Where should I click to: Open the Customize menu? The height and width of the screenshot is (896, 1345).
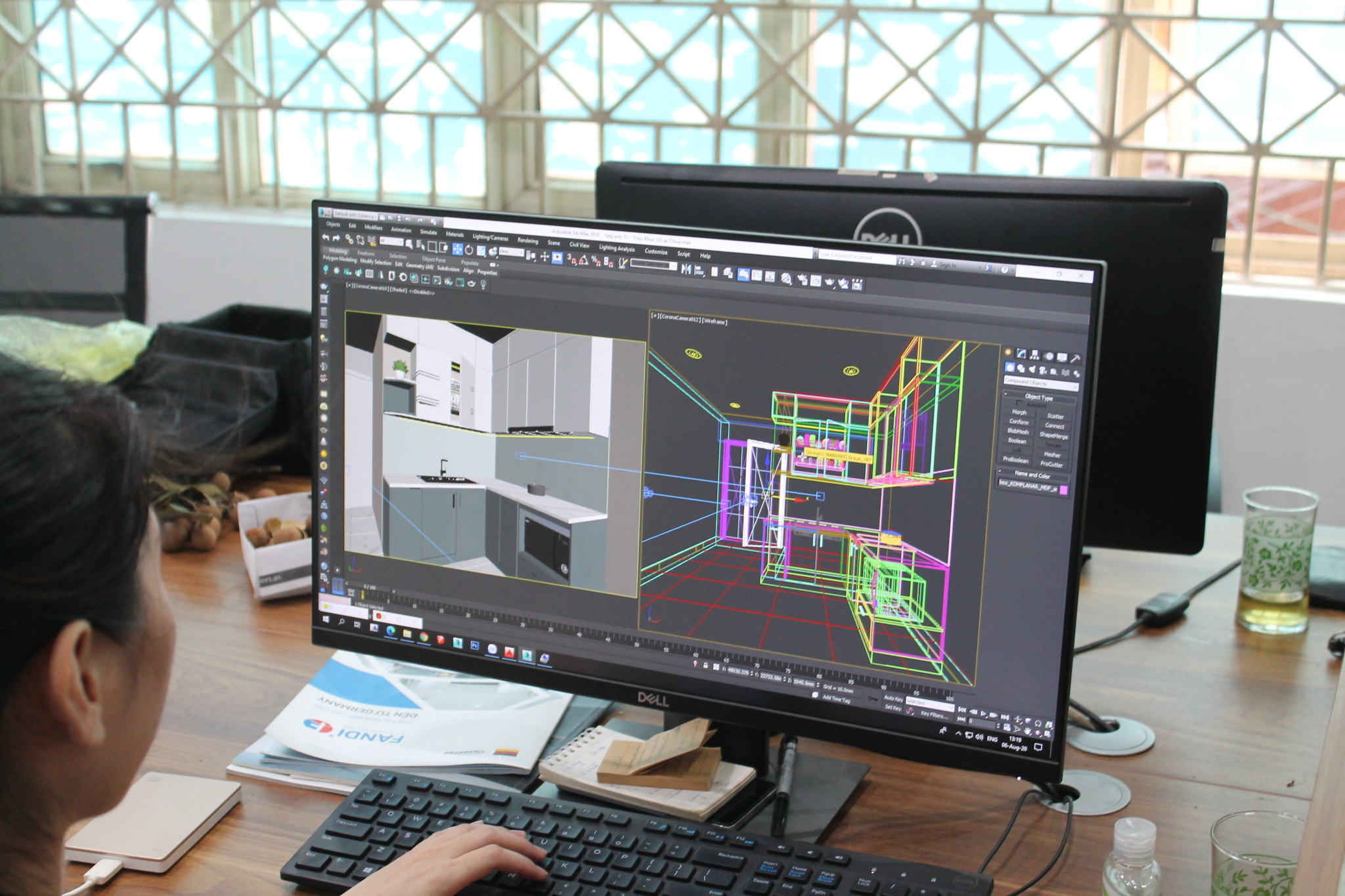(655, 251)
